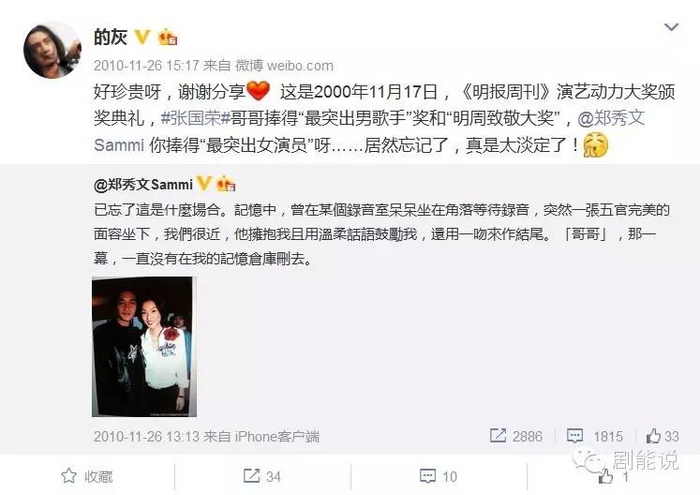
Task: Open the post options chevron menu
Action: [671, 27]
